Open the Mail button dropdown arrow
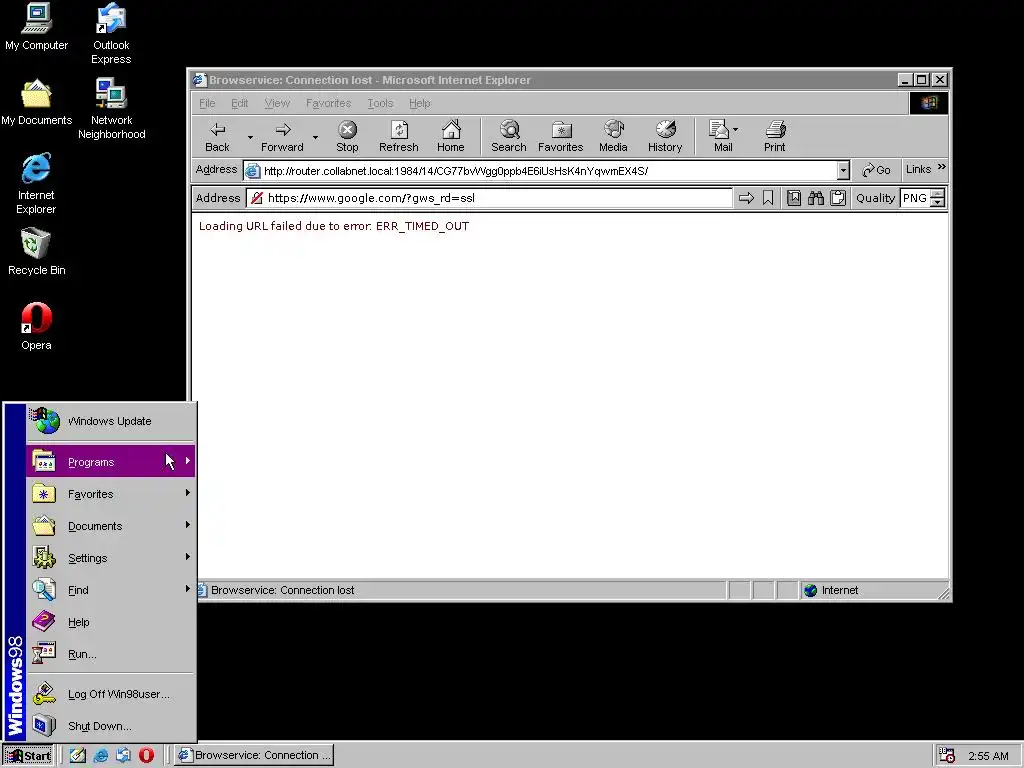This screenshot has height=768, width=1024. [x=735, y=129]
